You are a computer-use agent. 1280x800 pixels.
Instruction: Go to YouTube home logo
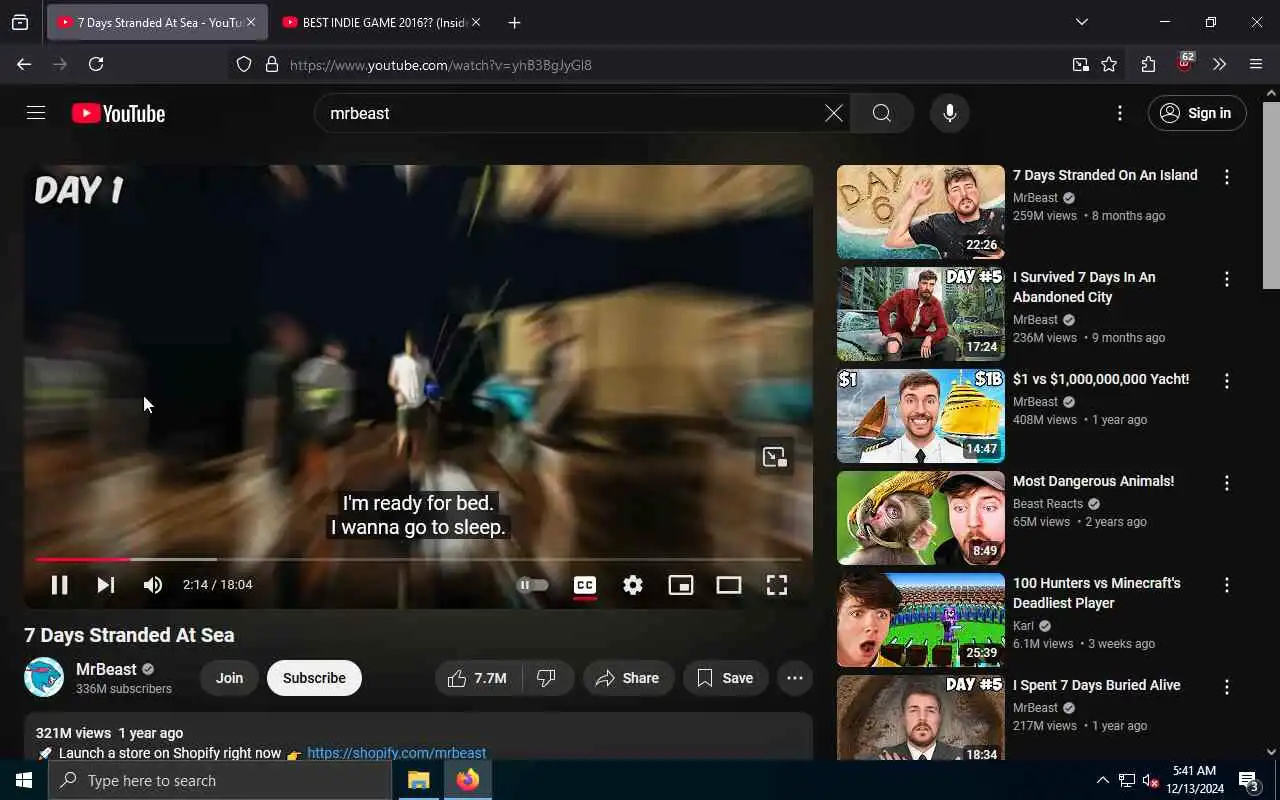tap(118, 113)
